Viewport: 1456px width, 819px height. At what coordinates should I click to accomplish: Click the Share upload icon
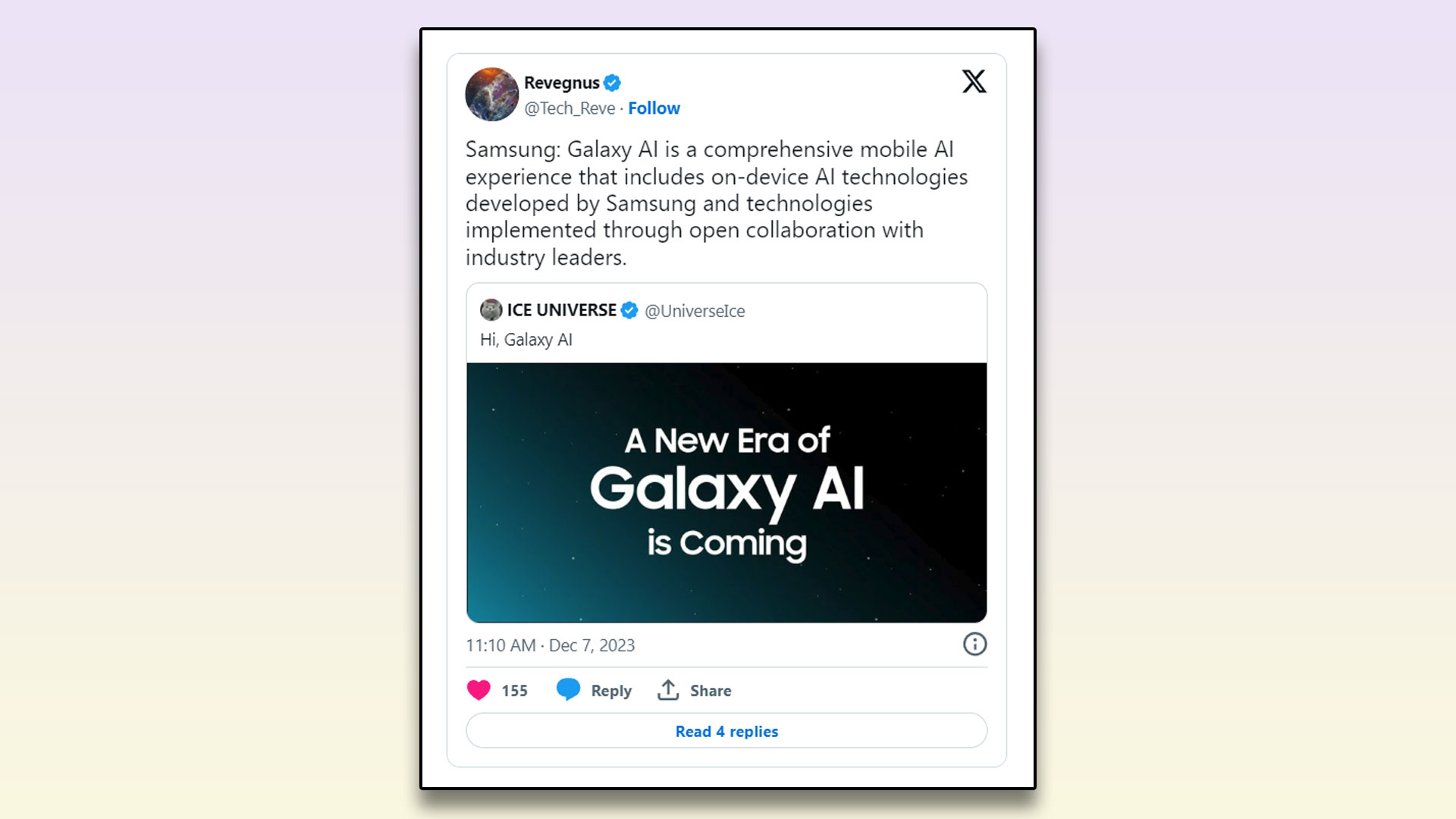coord(670,690)
